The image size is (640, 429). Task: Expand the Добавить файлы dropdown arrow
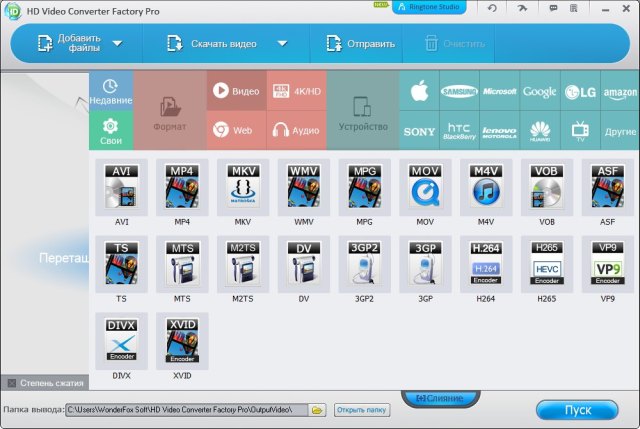coord(118,44)
